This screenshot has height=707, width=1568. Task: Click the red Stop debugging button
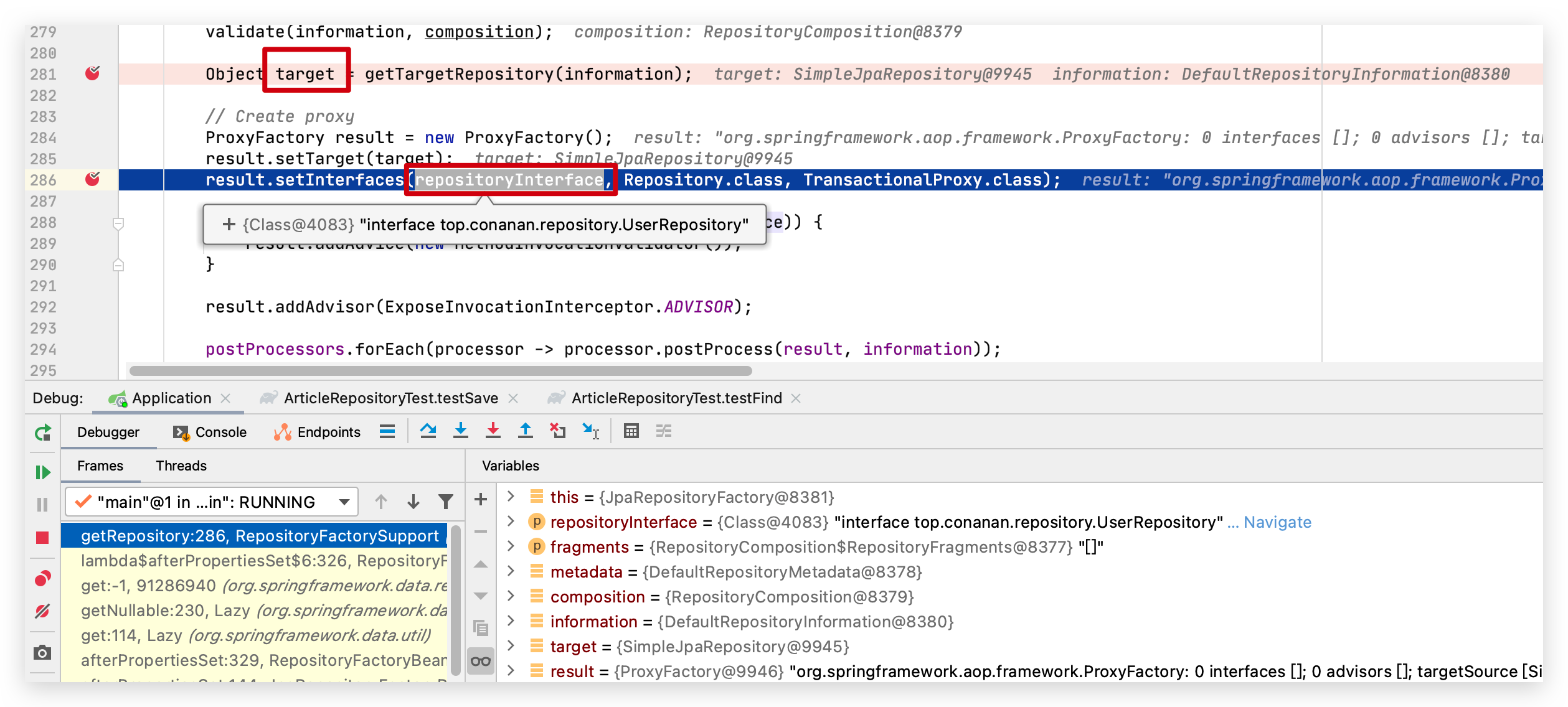click(x=42, y=538)
